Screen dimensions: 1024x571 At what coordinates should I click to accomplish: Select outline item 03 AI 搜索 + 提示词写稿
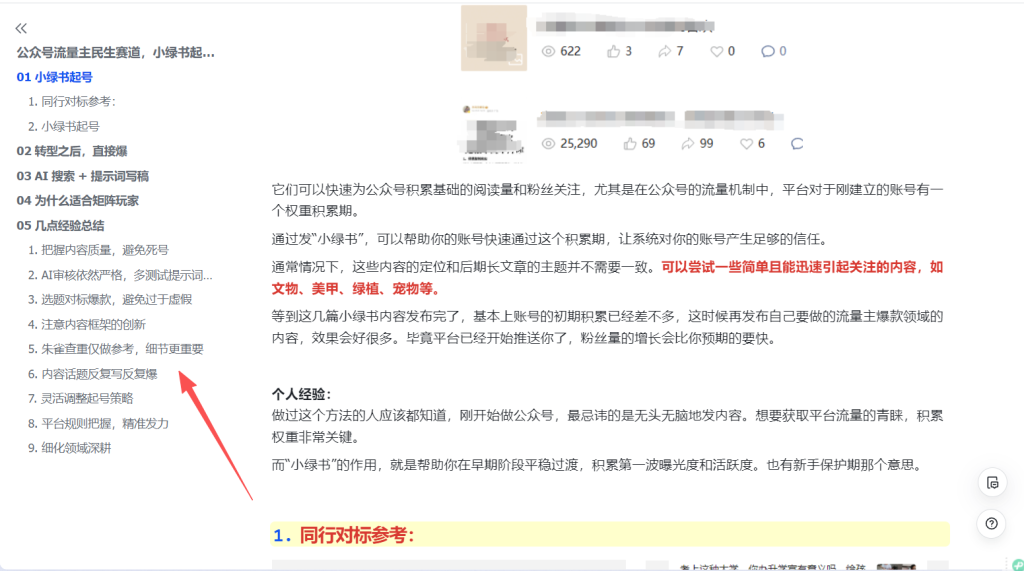(83, 176)
